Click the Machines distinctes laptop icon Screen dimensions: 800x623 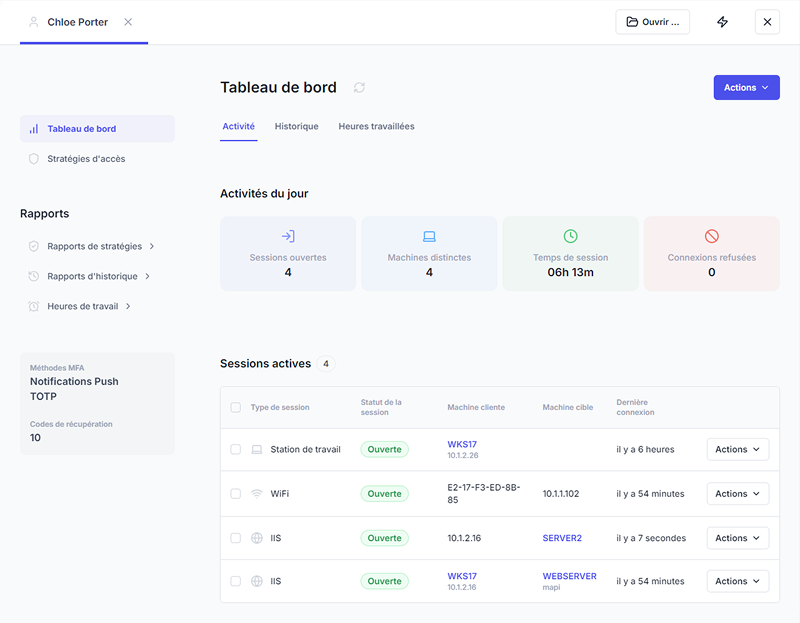(x=429, y=236)
